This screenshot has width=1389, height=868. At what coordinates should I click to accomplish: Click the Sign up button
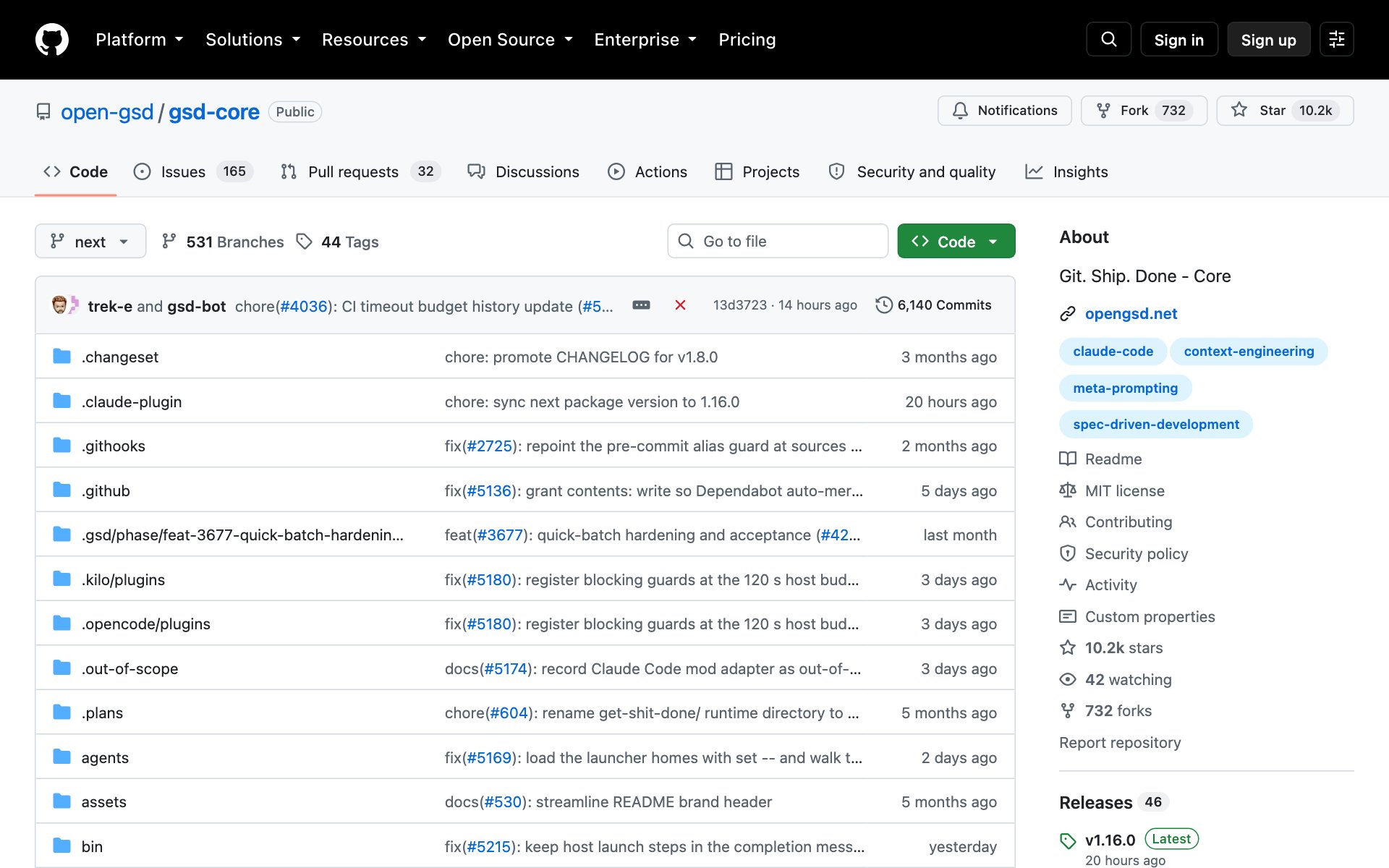1268,40
